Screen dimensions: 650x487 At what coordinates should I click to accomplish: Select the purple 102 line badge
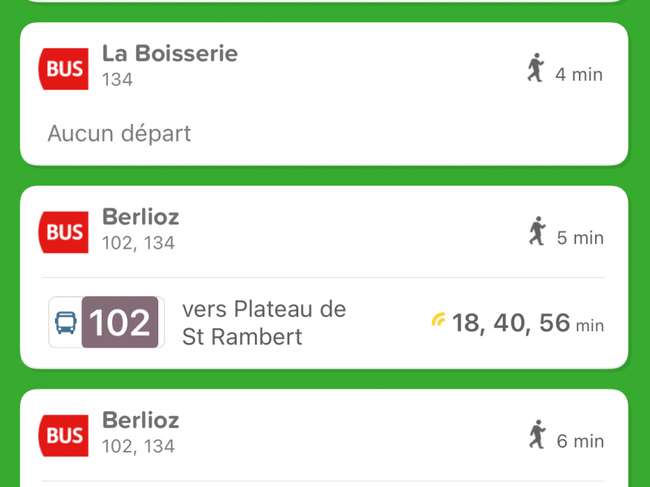coord(120,322)
